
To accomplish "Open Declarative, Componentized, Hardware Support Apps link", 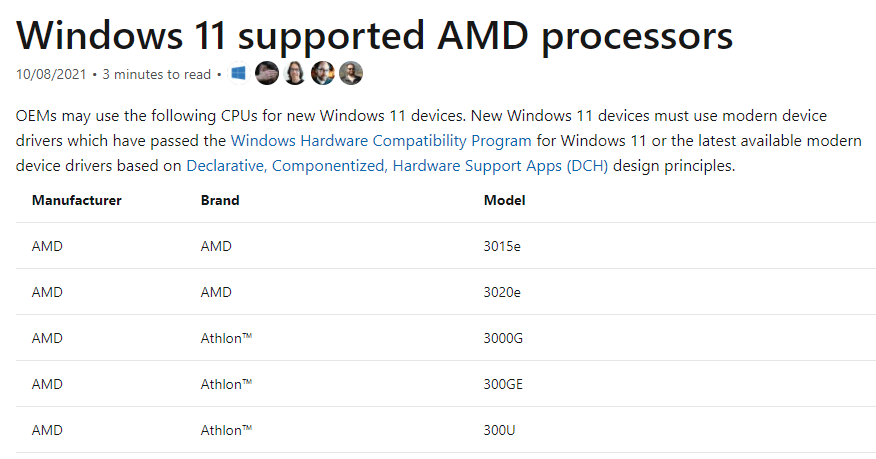I will [397, 166].
